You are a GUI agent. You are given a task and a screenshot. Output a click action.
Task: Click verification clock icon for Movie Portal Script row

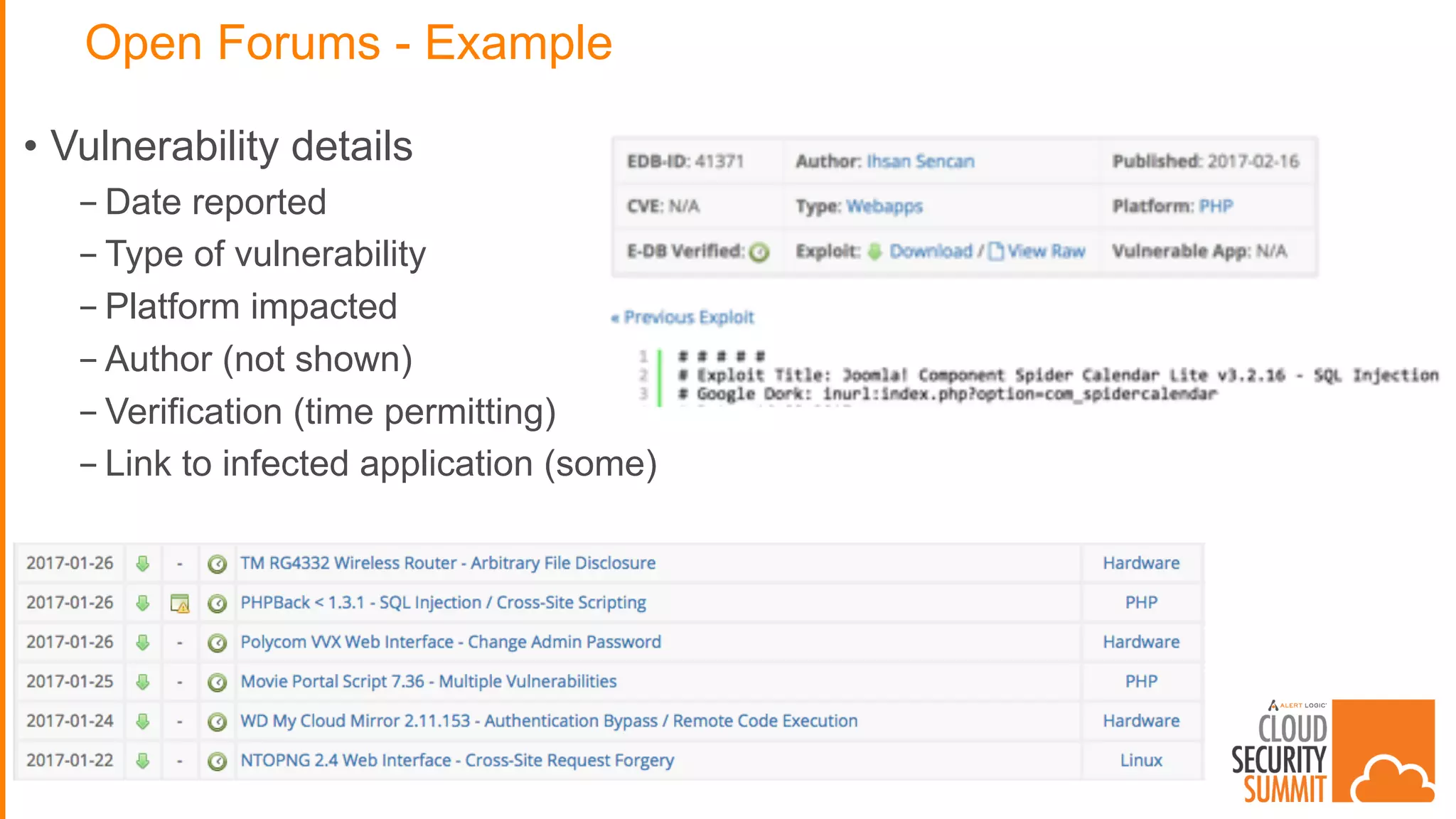pyautogui.click(x=217, y=682)
